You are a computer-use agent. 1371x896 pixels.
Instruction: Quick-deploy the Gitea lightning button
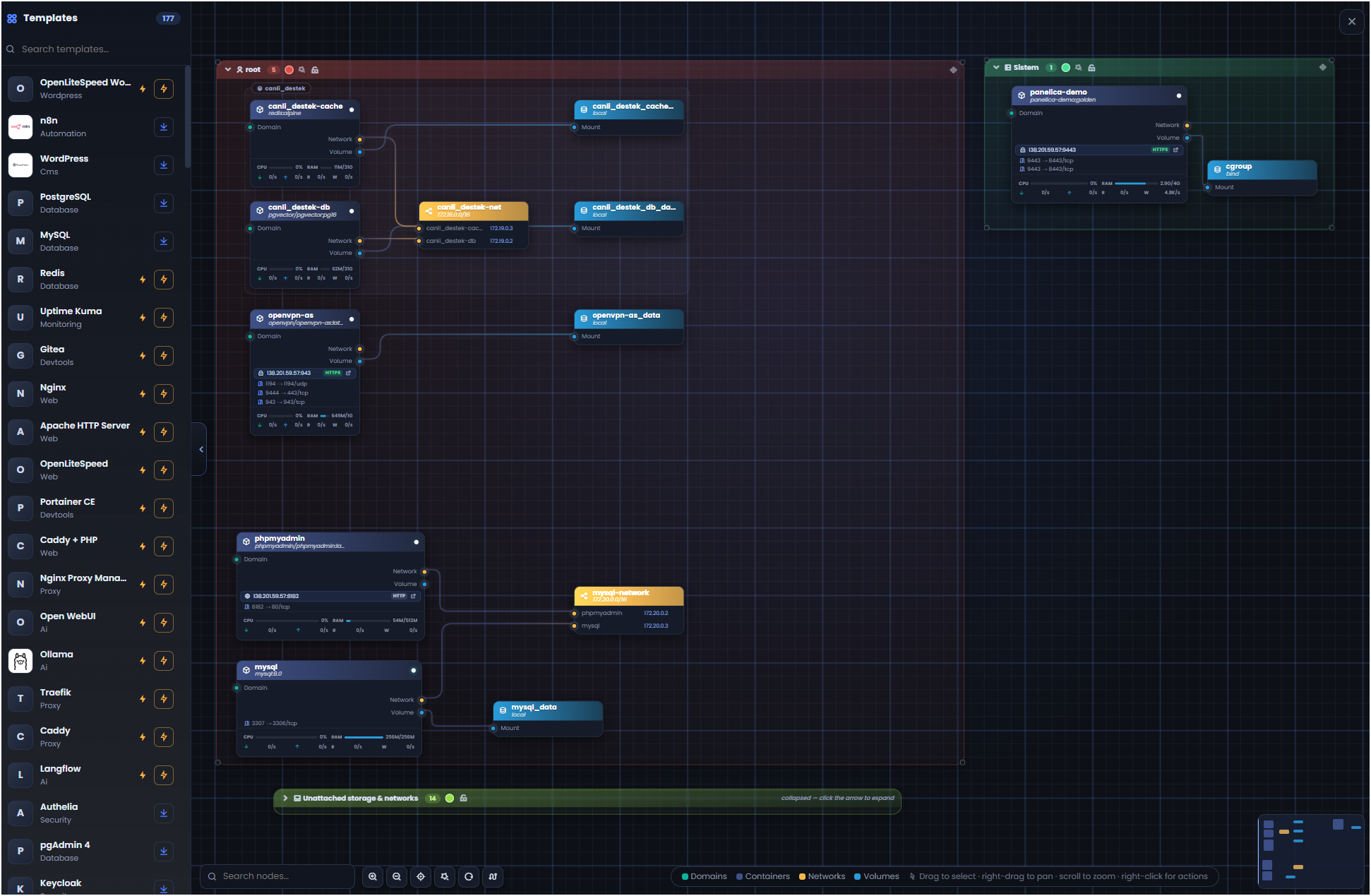click(164, 356)
